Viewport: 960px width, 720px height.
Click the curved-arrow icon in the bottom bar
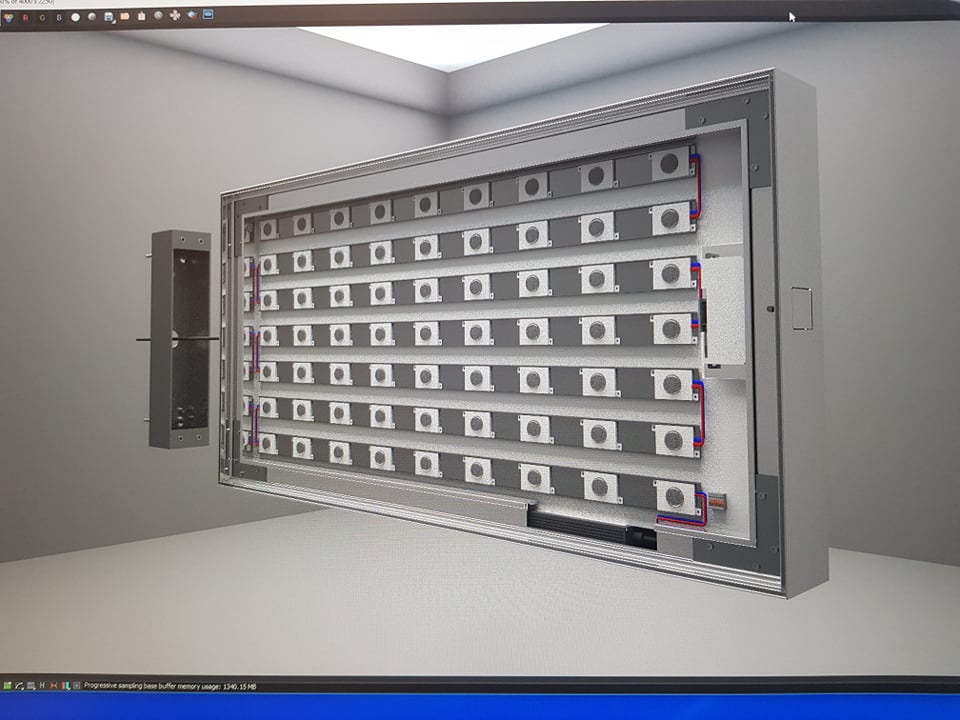(x=20, y=686)
